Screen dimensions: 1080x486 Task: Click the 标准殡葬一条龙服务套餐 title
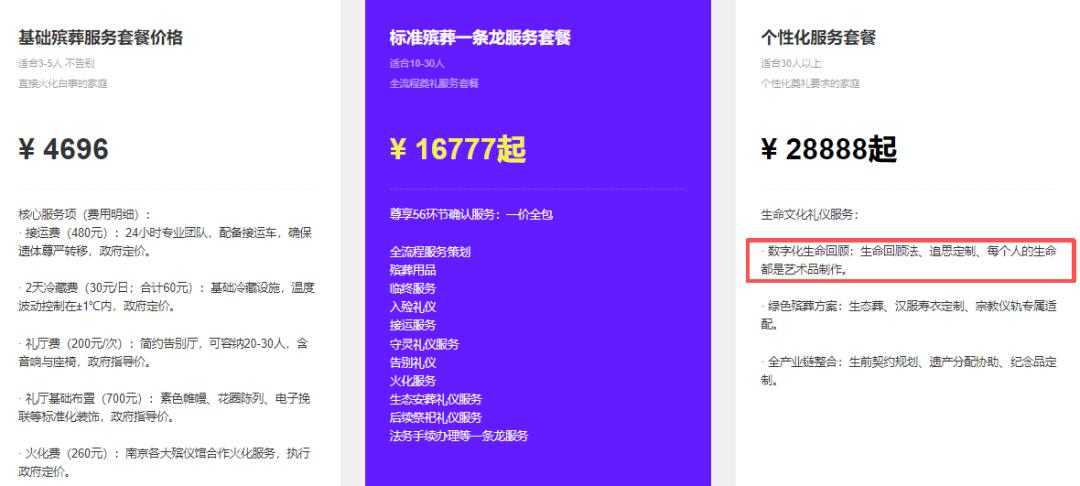(x=480, y=37)
